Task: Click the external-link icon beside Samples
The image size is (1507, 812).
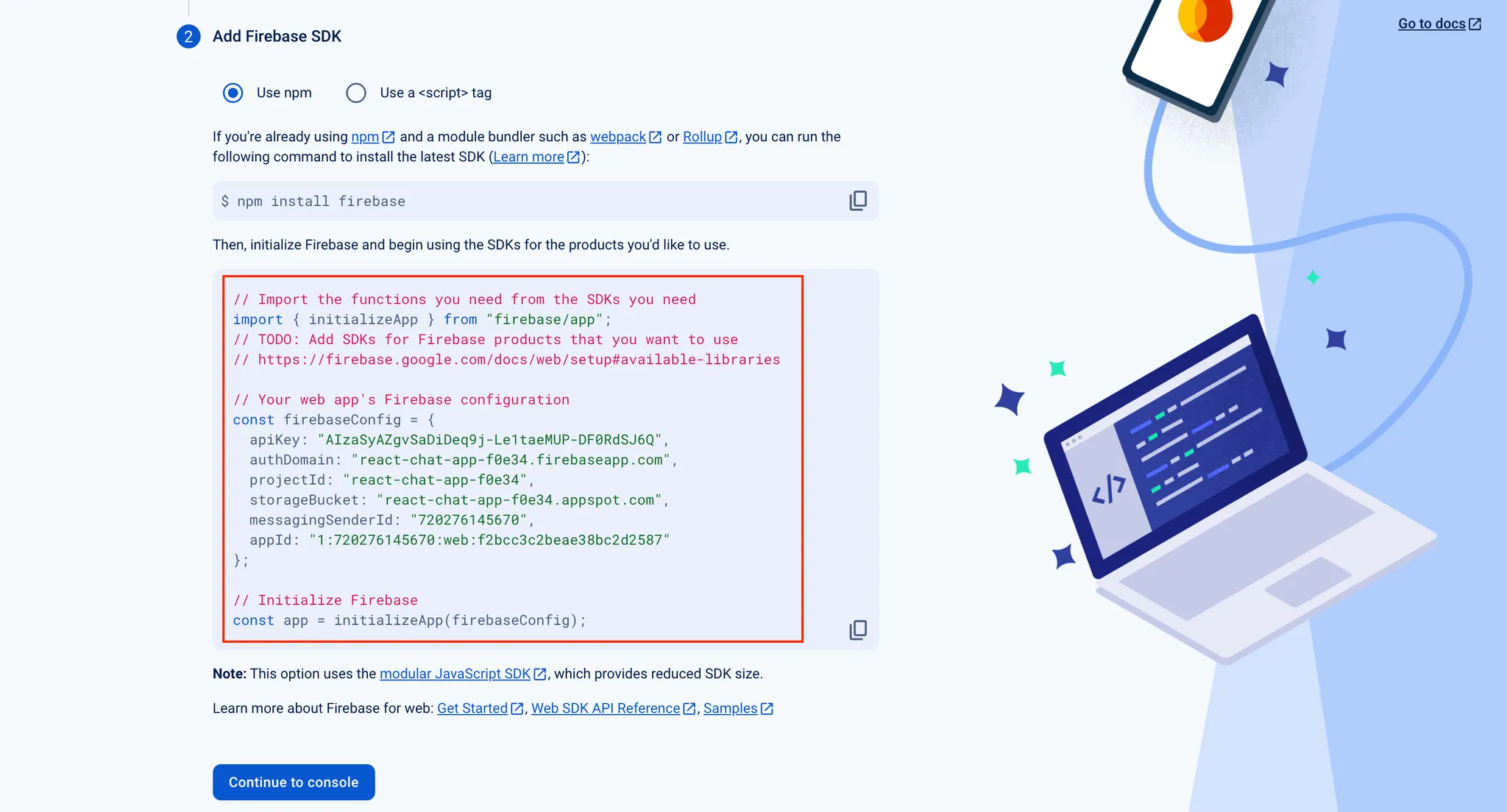Action: (767, 708)
